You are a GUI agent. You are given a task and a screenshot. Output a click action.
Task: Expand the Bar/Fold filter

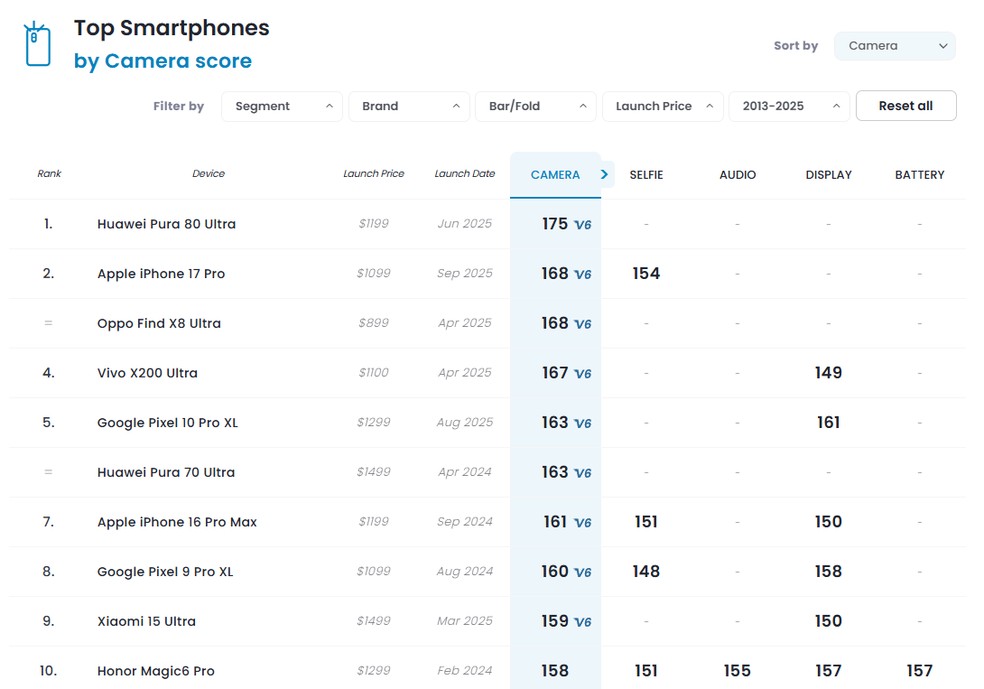click(535, 106)
